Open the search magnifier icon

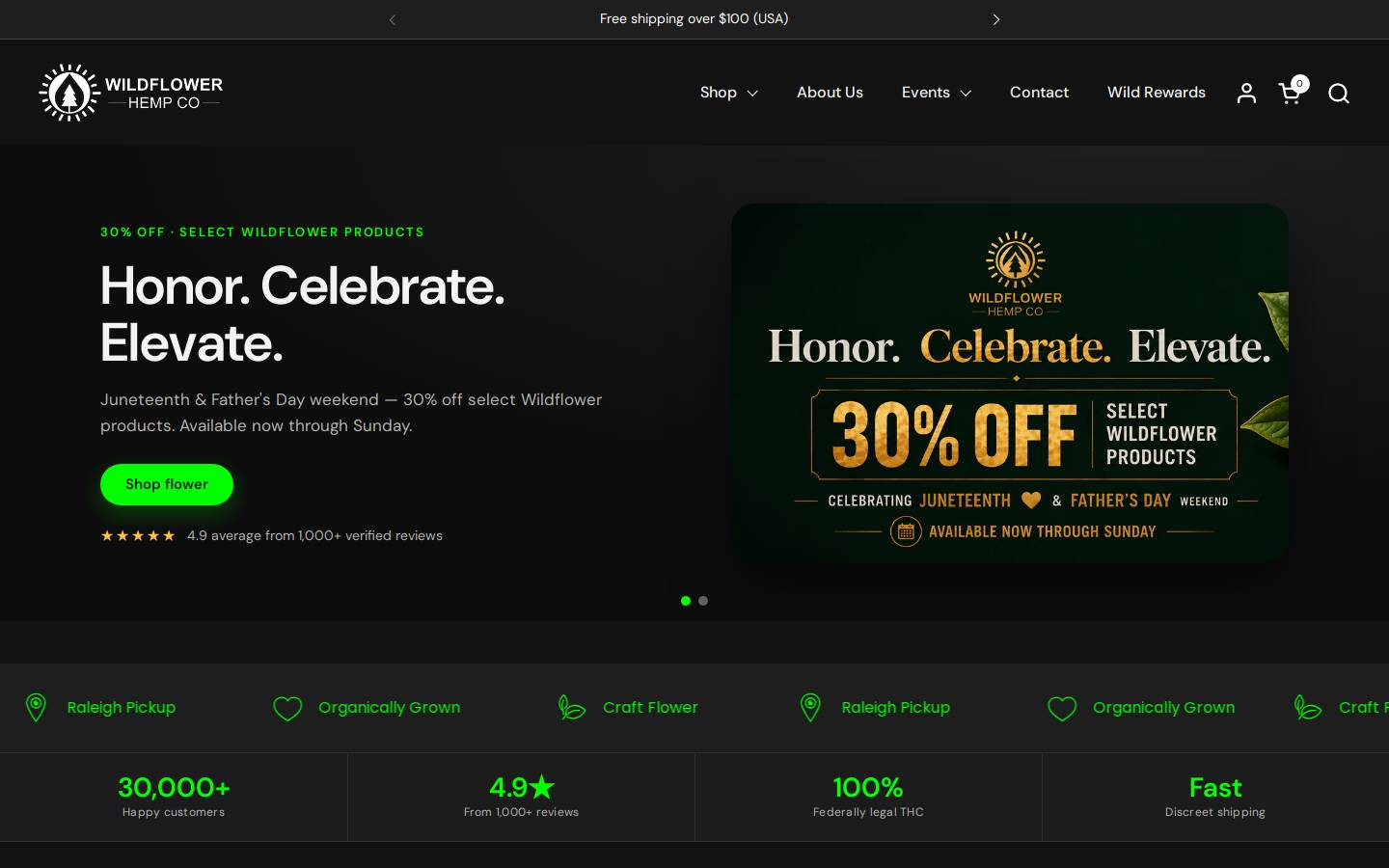(1338, 93)
